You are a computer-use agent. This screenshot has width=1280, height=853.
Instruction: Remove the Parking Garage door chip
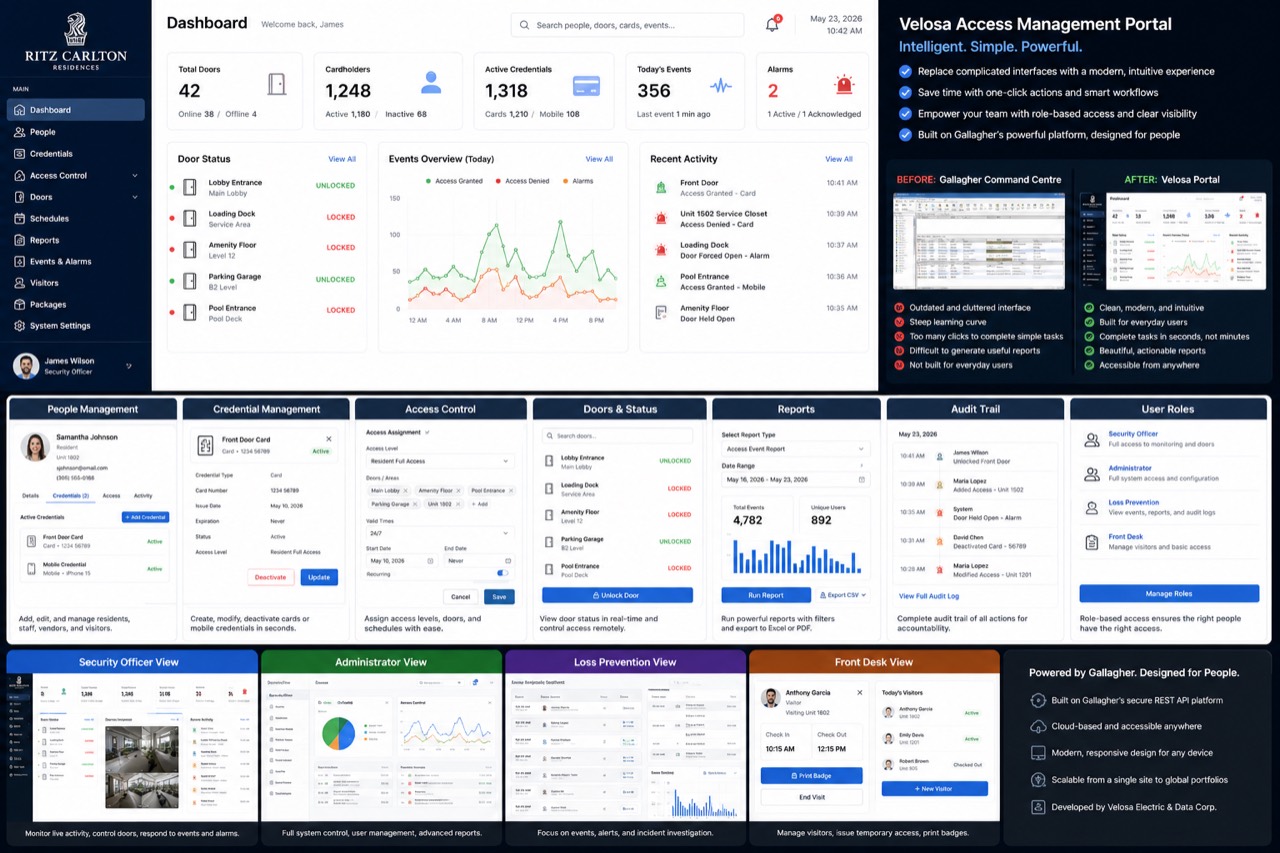416,504
